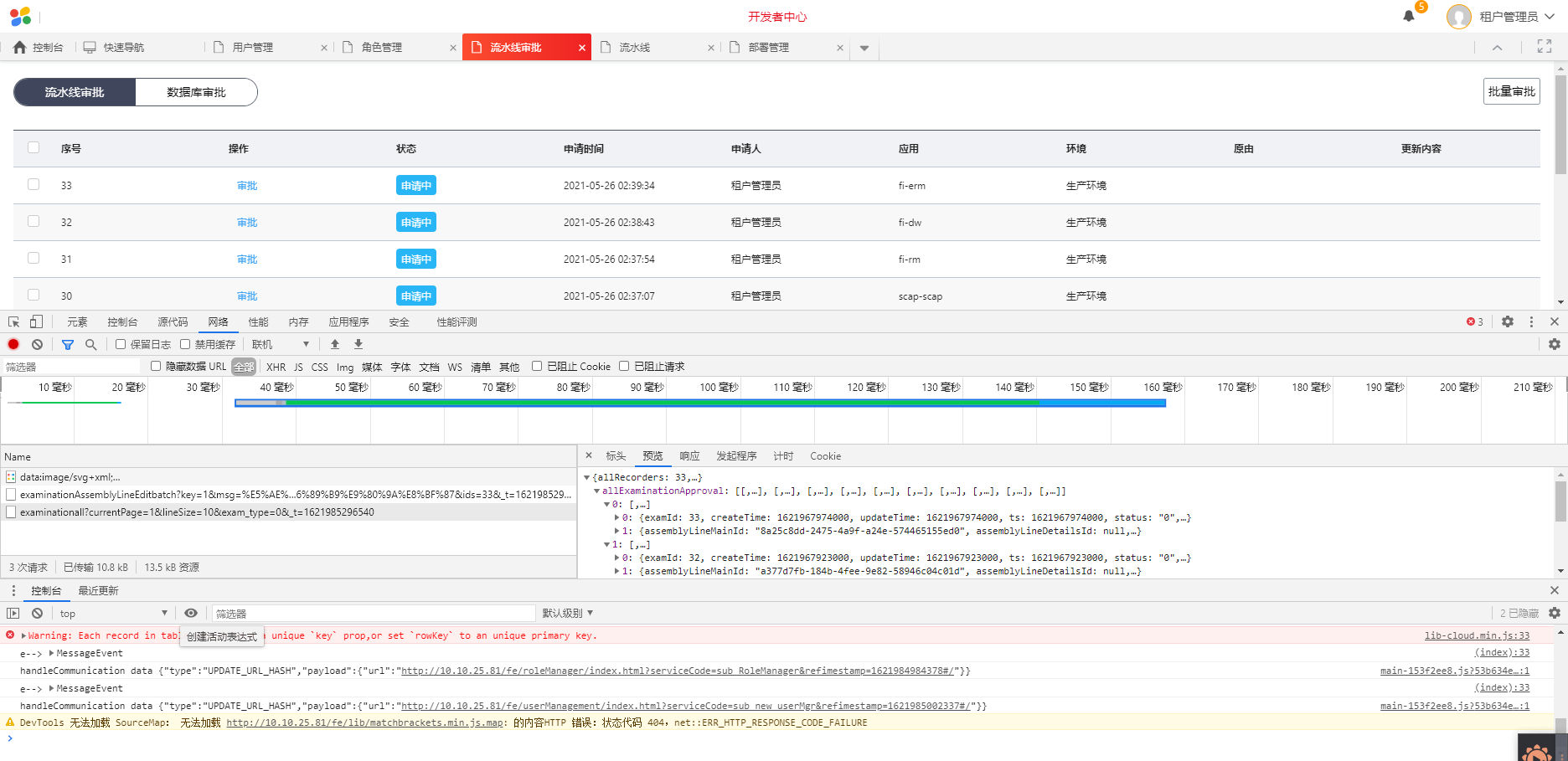This screenshot has height=761, width=1568.
Task: Clear the network log
Action: pyautogui.click(x=38, y=344)
